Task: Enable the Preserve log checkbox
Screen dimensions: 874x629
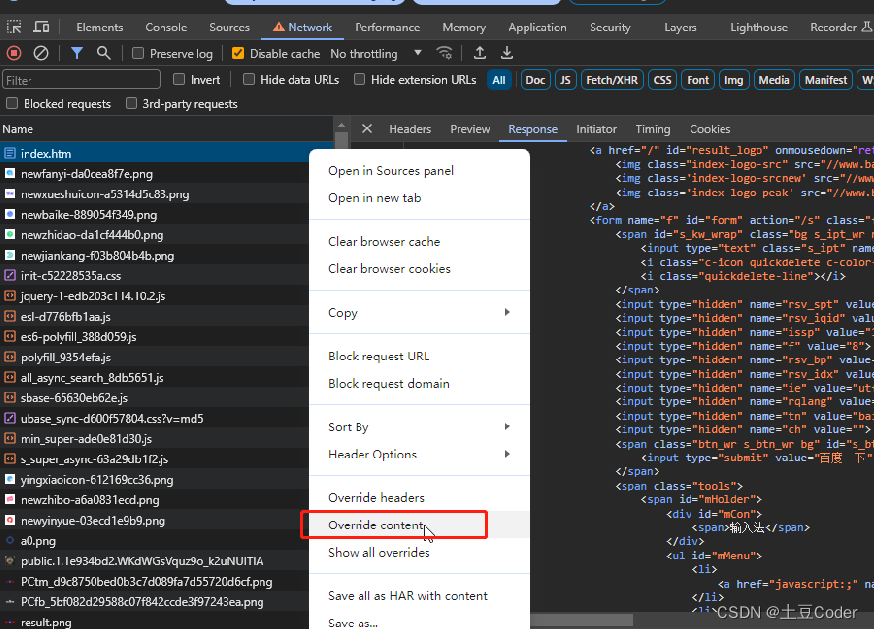Action: tap(138, 53)
